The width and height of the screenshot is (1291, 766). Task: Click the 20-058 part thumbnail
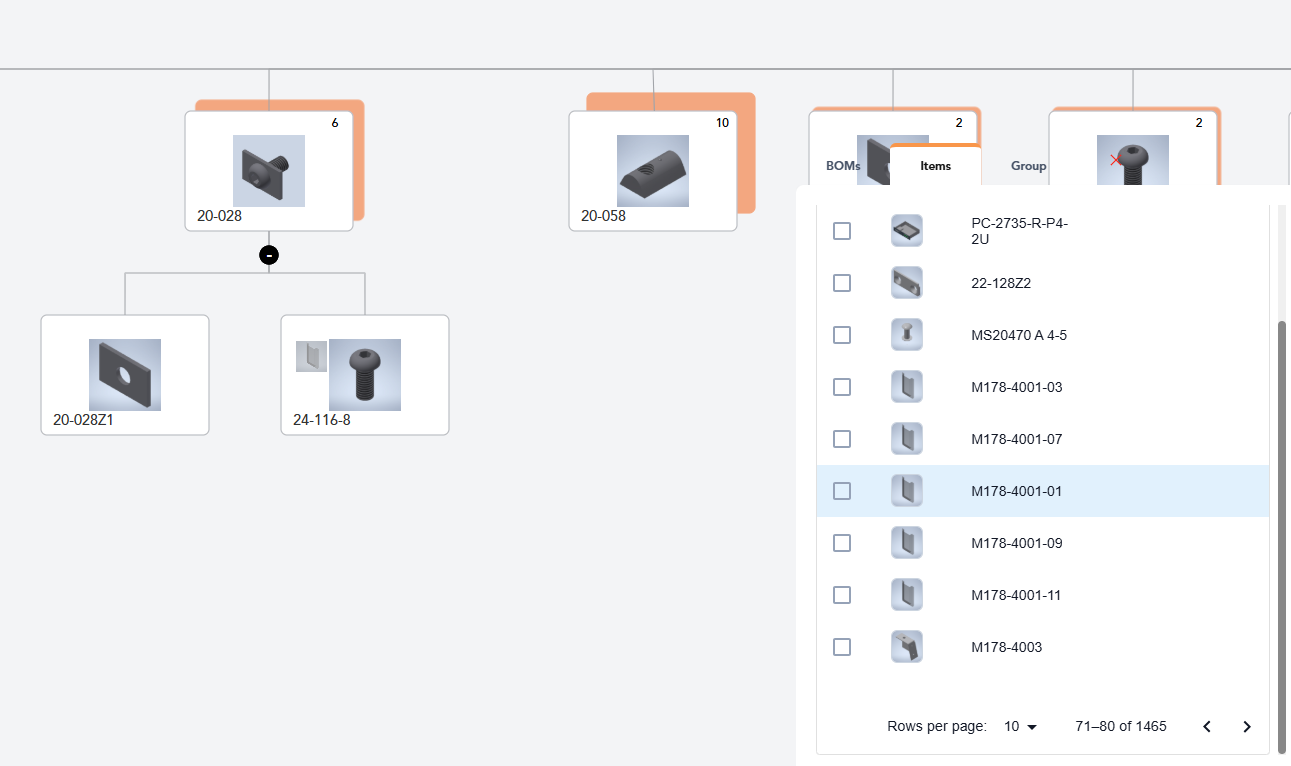point(652,171)
